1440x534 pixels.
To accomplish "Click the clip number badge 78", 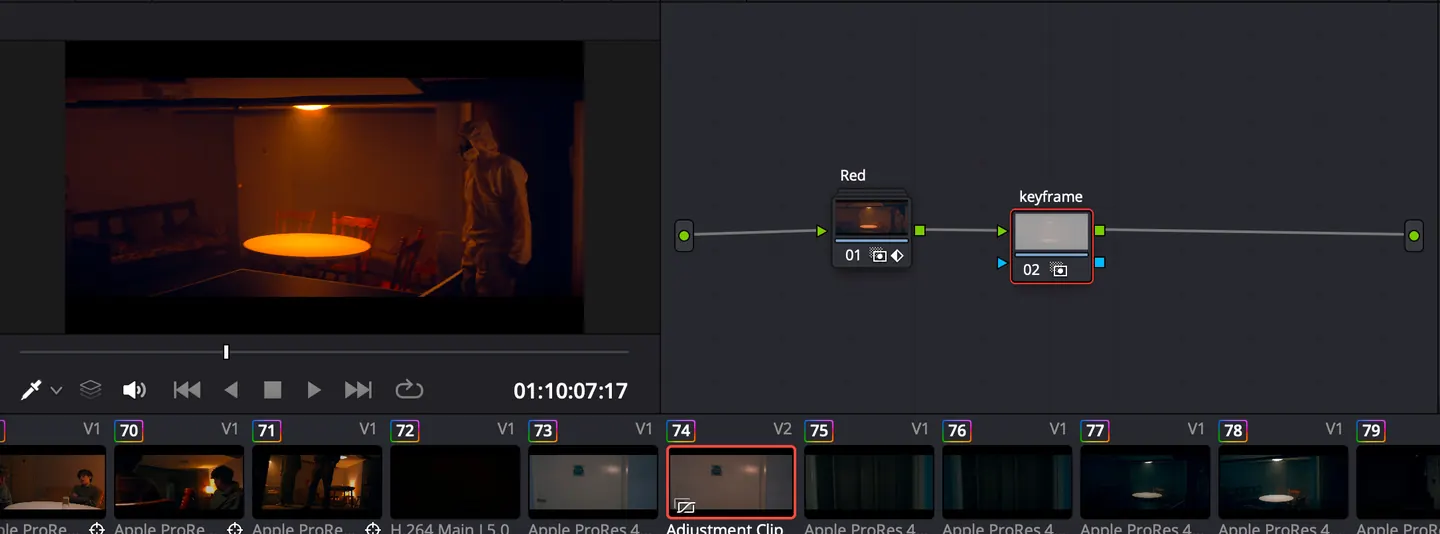I will point(1233,431).
